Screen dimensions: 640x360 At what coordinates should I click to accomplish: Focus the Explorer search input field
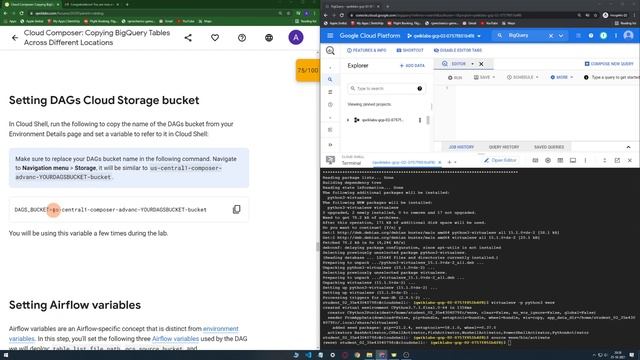386,89
